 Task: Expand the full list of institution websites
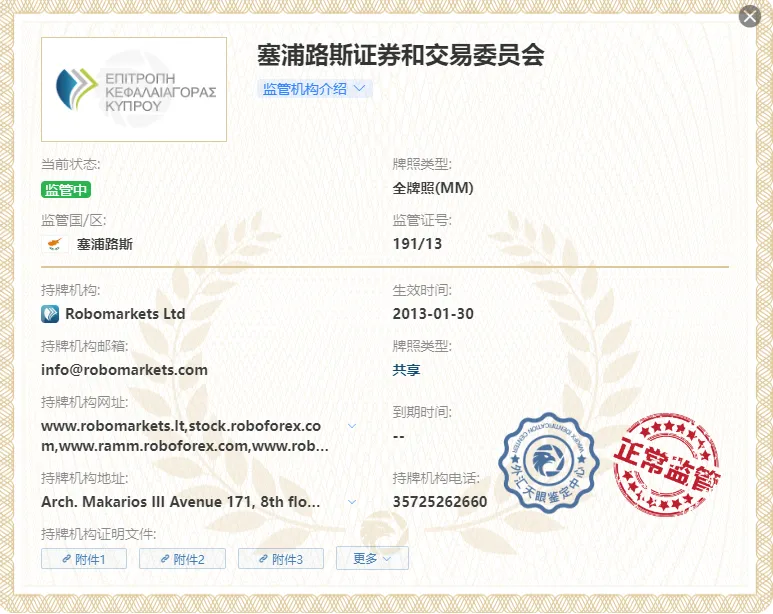click(352, 426)
